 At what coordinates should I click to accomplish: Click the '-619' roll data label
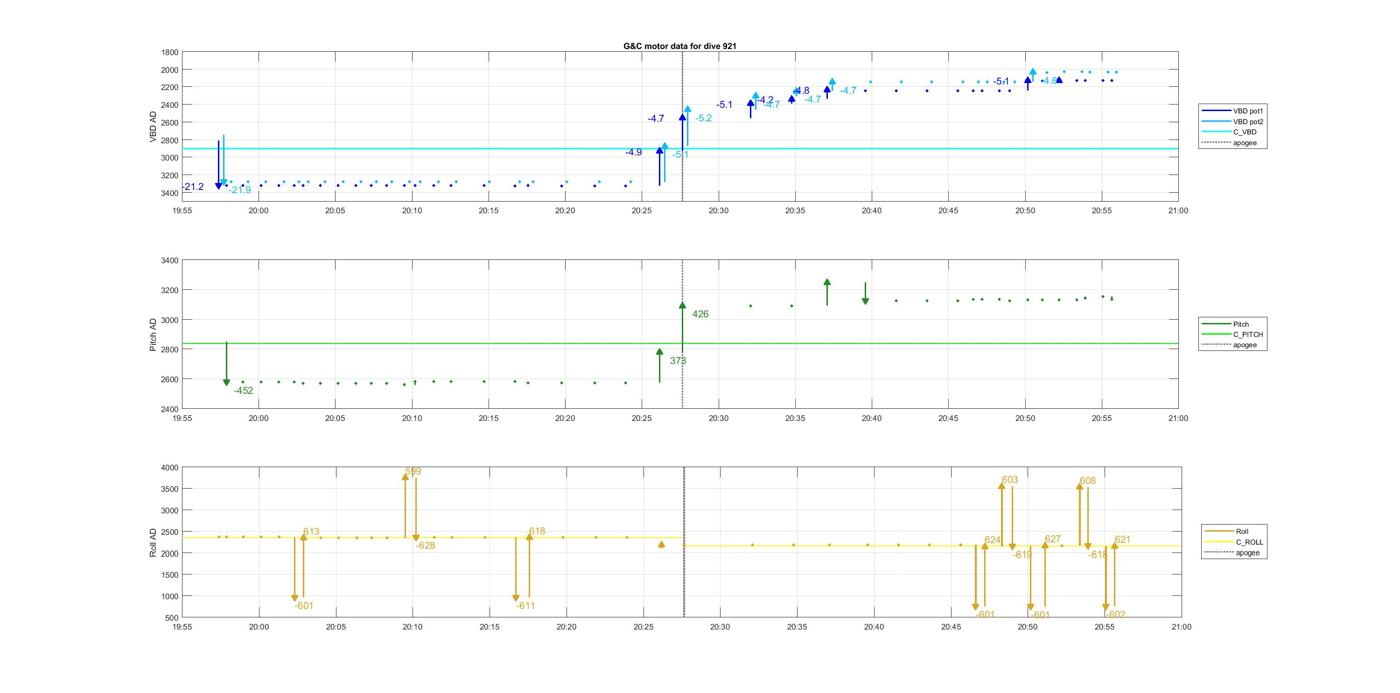pos(1022,554)
